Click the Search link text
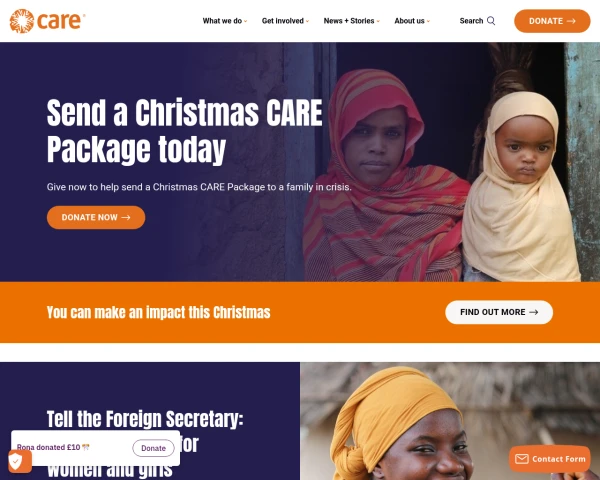Image resolution: width=600 pixels, height=480 pixels. click(471, 21)
